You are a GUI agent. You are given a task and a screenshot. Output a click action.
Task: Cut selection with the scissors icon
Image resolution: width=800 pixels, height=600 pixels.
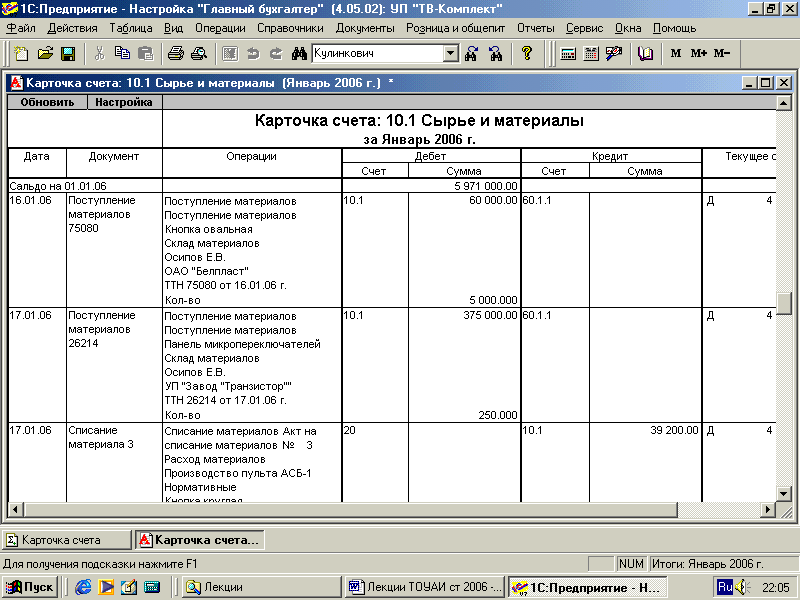click(99, 54)
